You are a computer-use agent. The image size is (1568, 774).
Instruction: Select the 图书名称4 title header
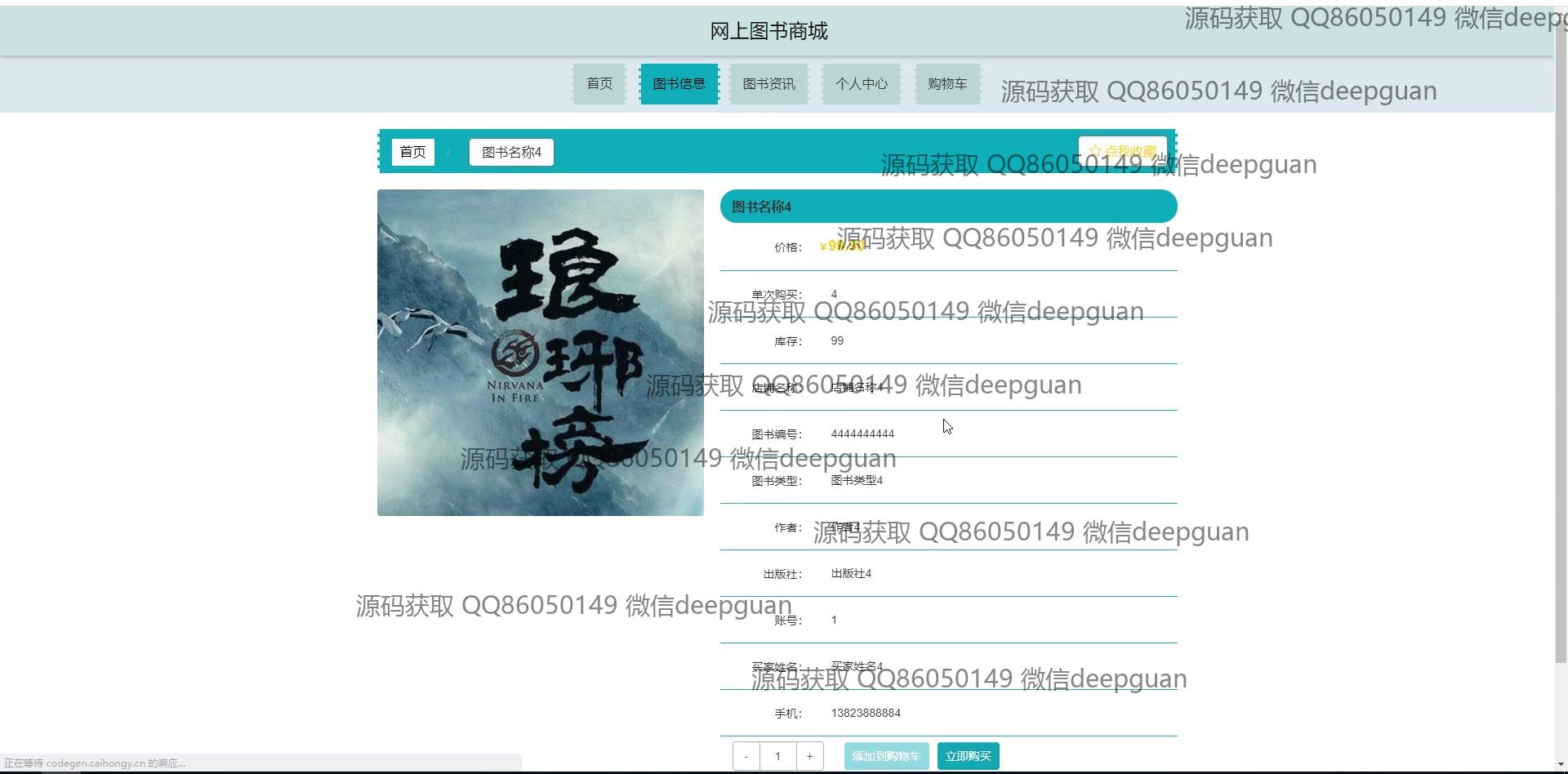949,207
